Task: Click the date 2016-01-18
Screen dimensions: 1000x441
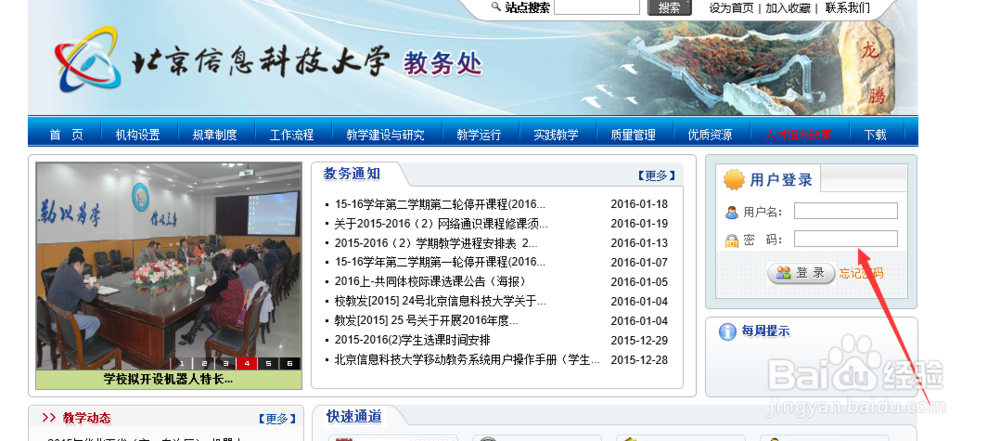Action: tap(639, 204)
